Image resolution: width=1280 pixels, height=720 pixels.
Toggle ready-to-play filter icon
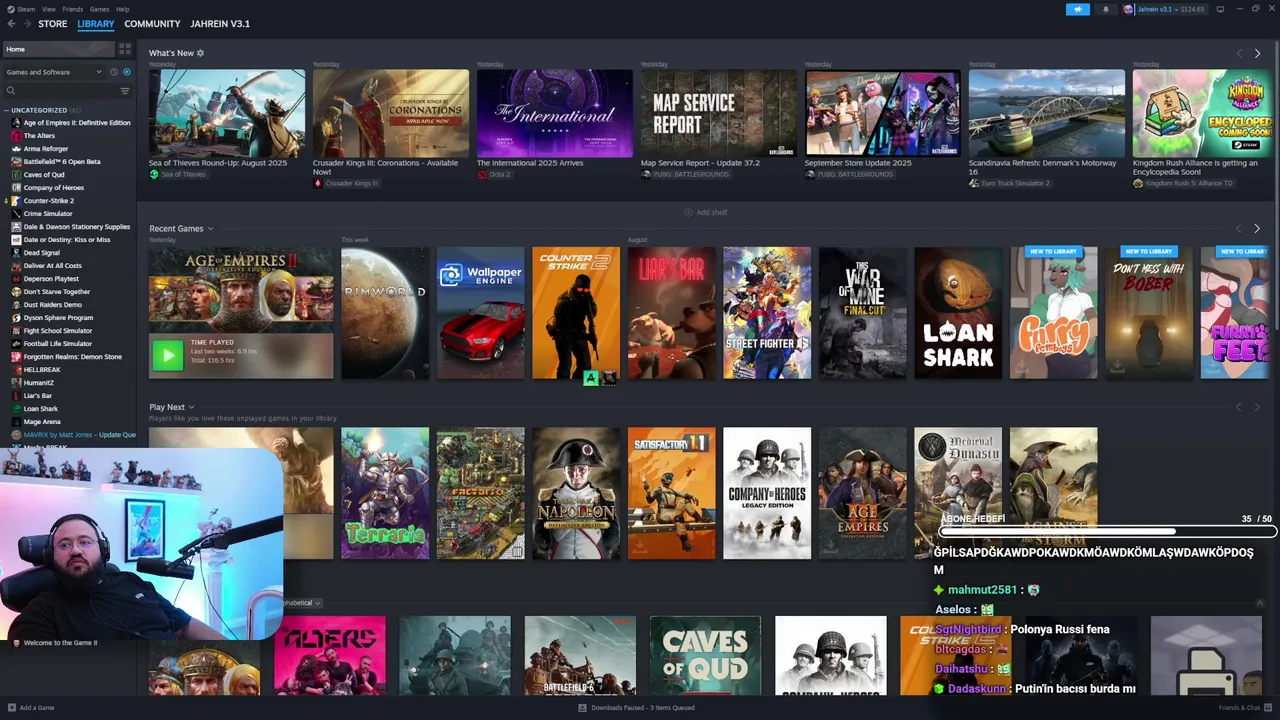pos(126,72)
